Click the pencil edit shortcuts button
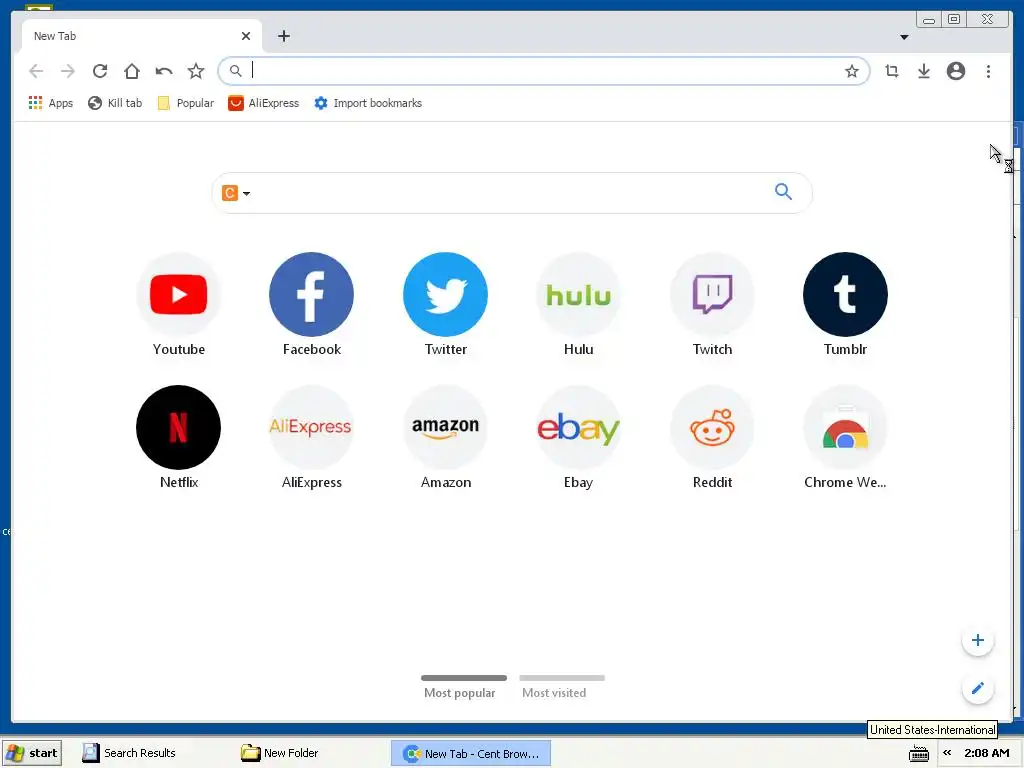Screen dimensions: 1024x768 (x=978, y=688)
